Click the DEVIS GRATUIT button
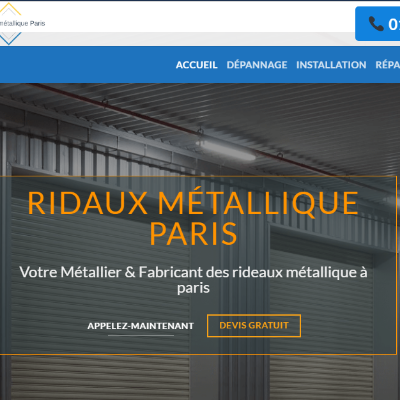Image resolution: width=400 pixels, height=400 pixels. pyautogui.click(x=254, y=326)
